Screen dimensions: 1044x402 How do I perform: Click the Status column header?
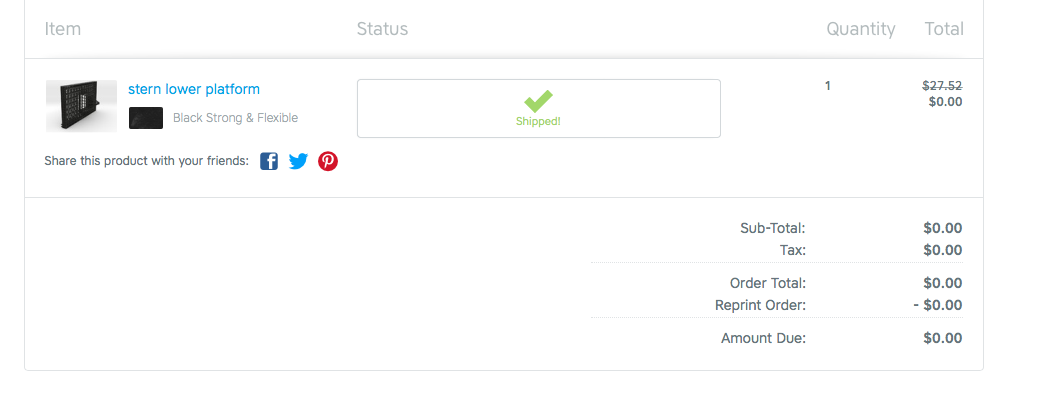pos(382,29)
